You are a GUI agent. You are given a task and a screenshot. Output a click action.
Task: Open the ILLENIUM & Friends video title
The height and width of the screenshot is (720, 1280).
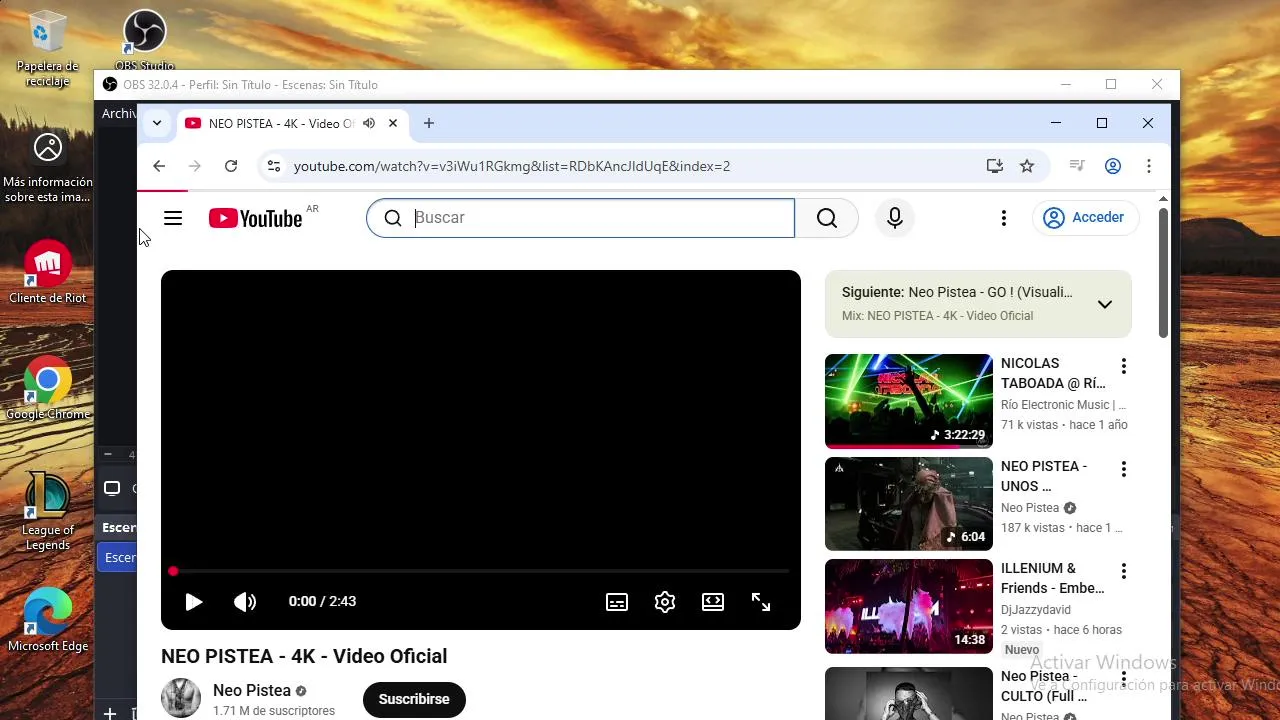pyautogui.click(x=1053, y=578)
